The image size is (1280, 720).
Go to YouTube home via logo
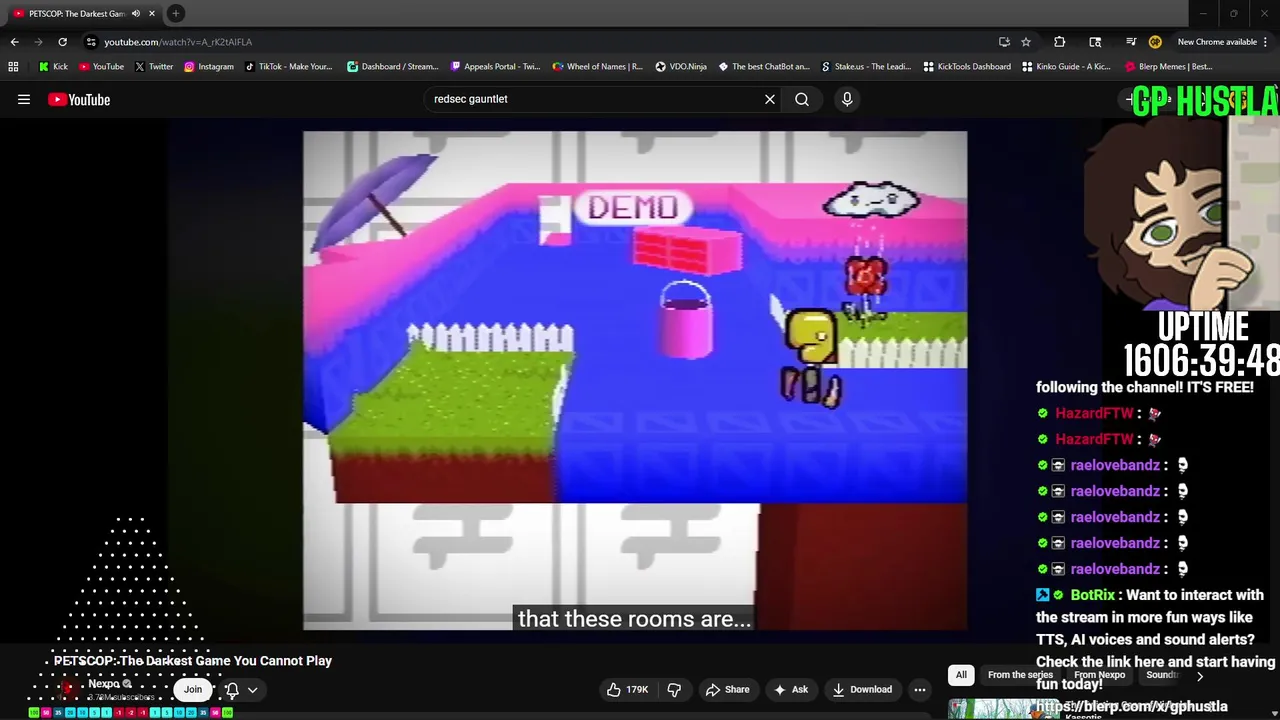79,99
